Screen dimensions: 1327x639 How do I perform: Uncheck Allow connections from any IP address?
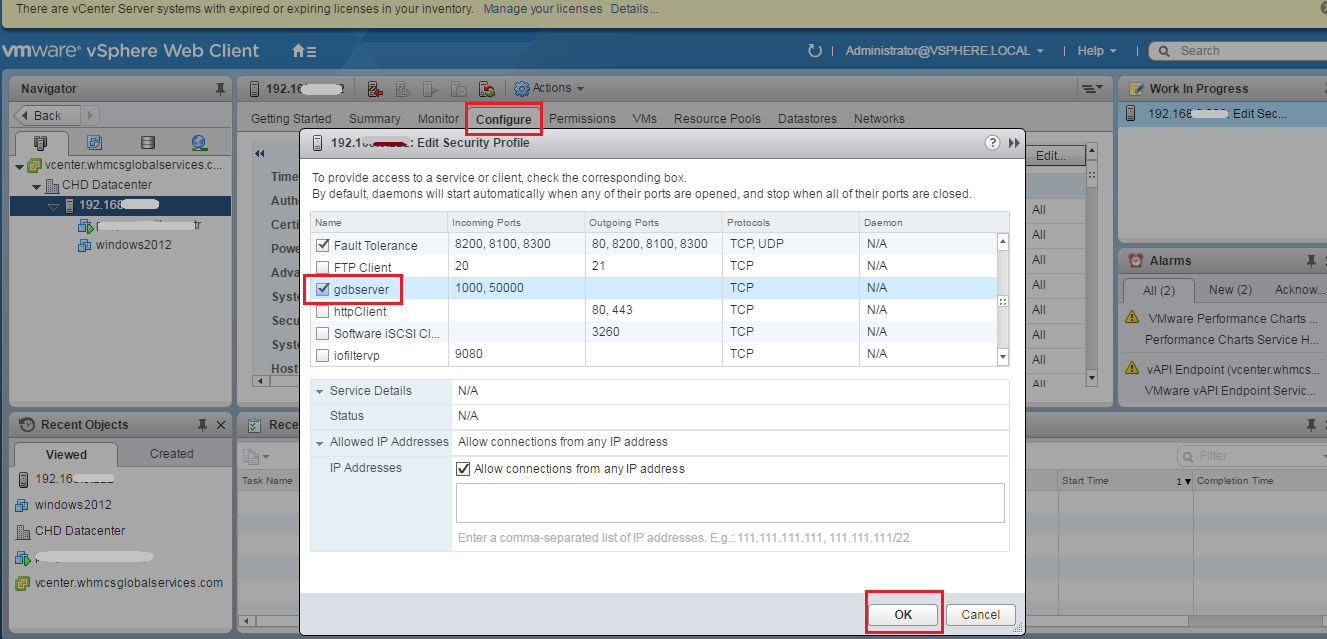(x=463, y=468)
